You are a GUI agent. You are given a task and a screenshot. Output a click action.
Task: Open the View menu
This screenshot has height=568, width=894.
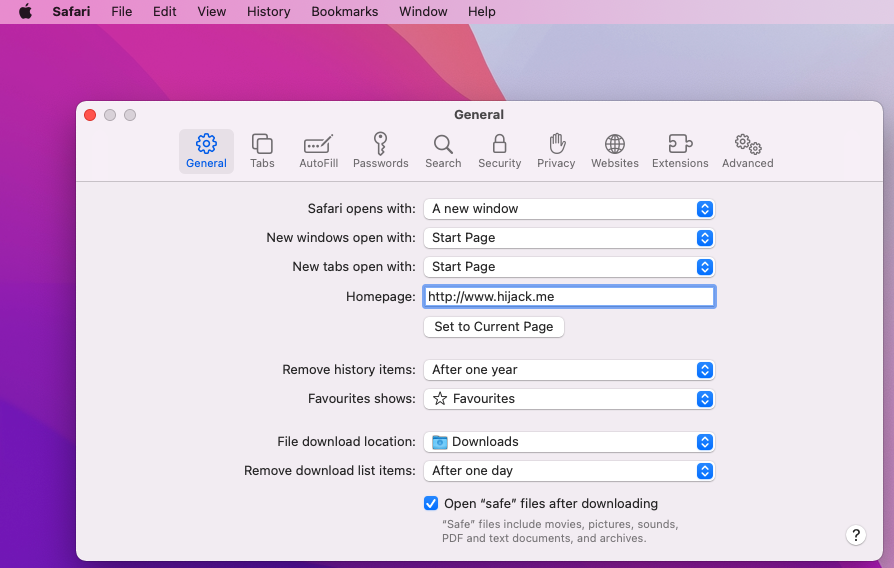212,11
